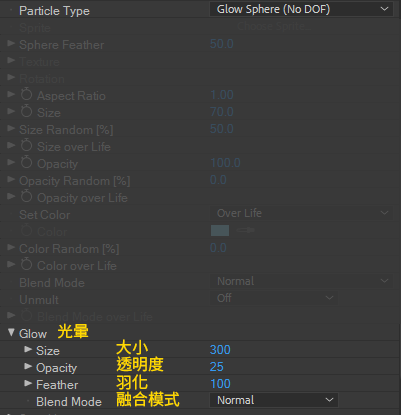
Task: Expand the Blend Mode over Life property
Action: (11, 315)
